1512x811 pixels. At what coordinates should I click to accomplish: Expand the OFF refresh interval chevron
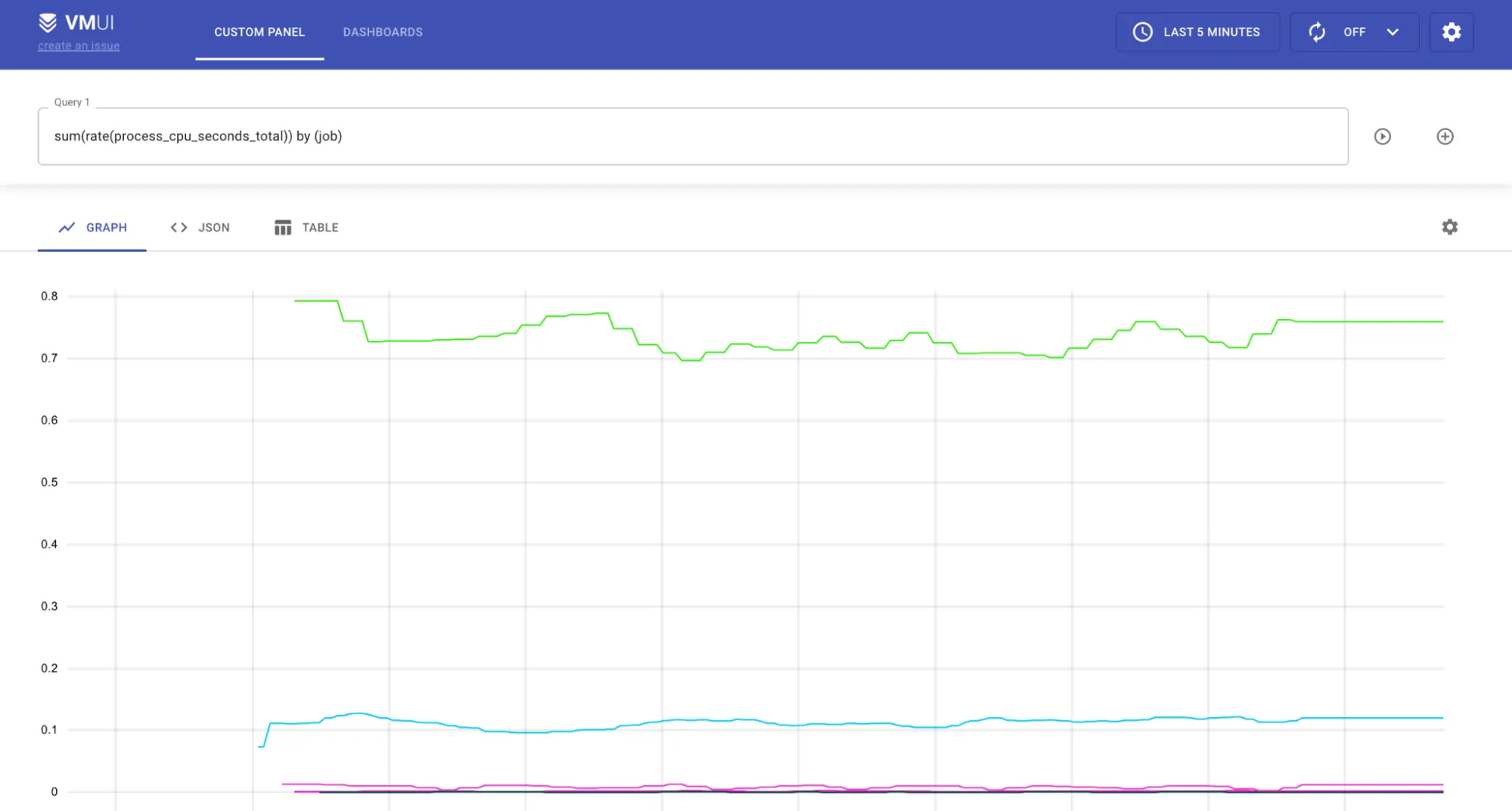click(1392, 32)
